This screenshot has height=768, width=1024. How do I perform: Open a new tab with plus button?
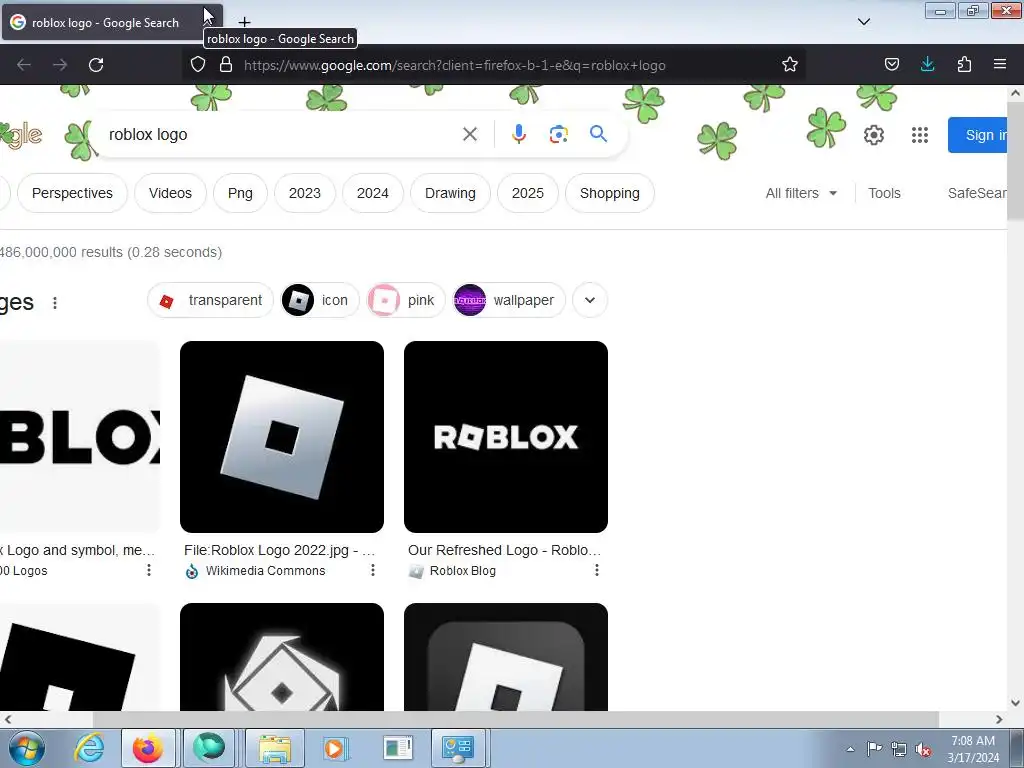(244, 22)
